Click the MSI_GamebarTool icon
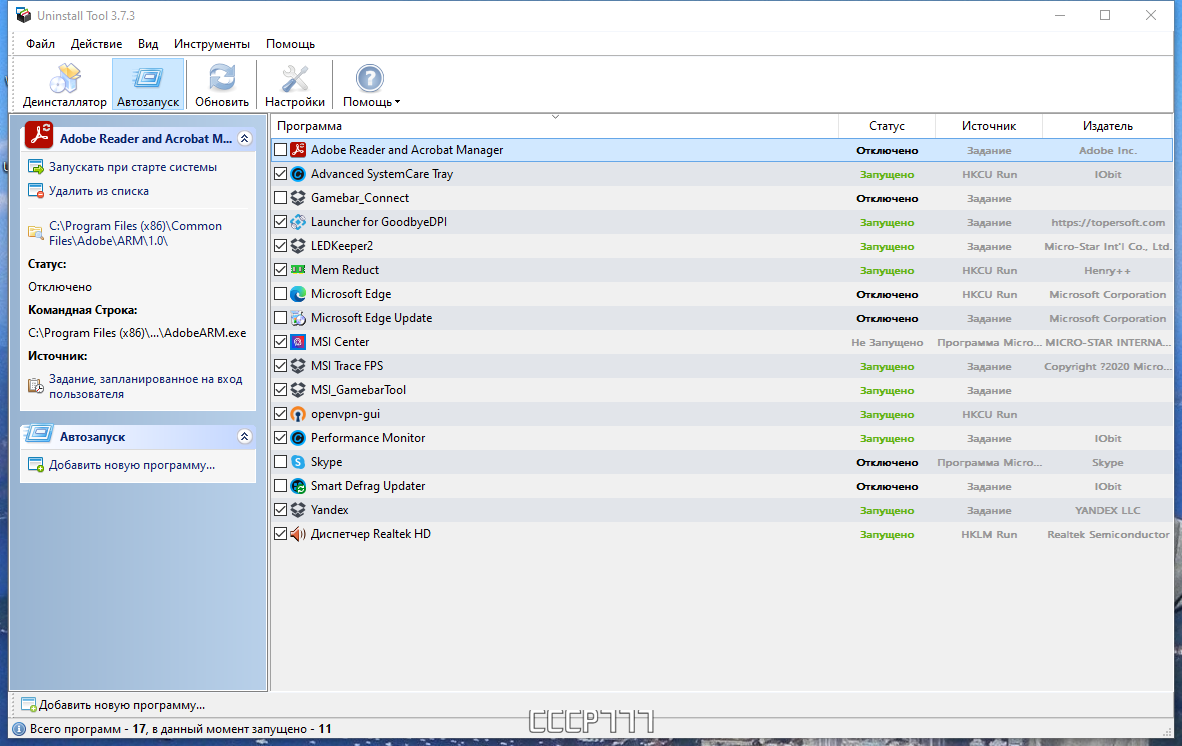The width and height of the screenshot is (1182, 746). [298, 390]
